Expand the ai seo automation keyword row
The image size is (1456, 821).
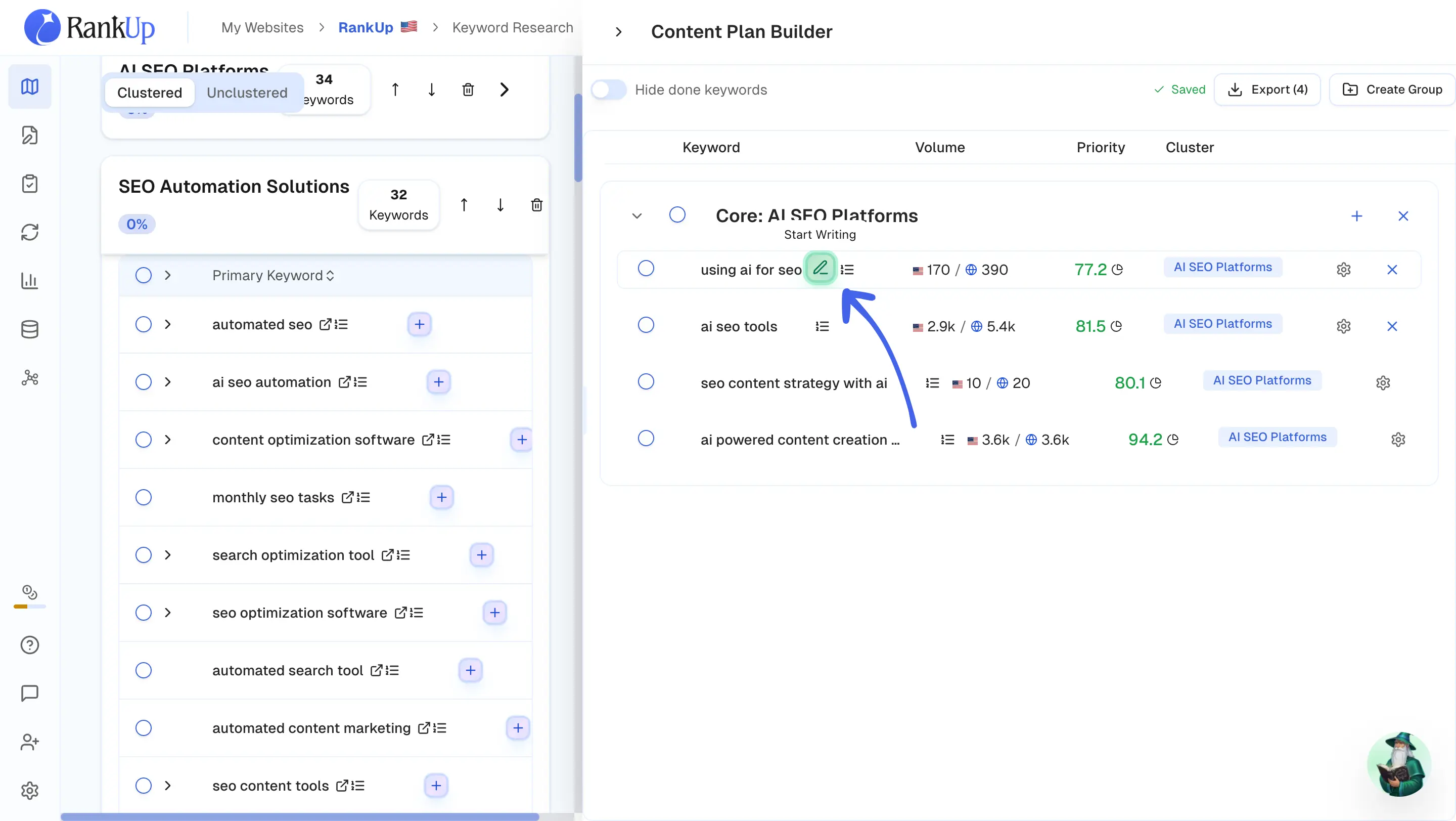point(167,382)
